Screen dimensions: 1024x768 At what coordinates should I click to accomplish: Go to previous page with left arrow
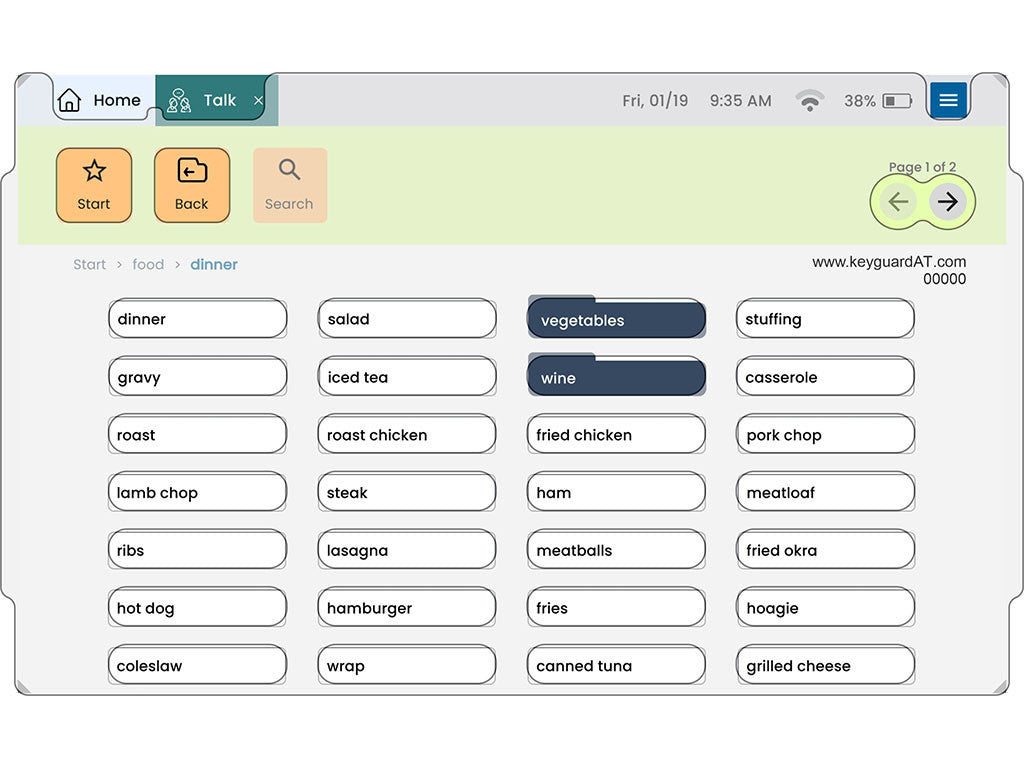(898, 202)
